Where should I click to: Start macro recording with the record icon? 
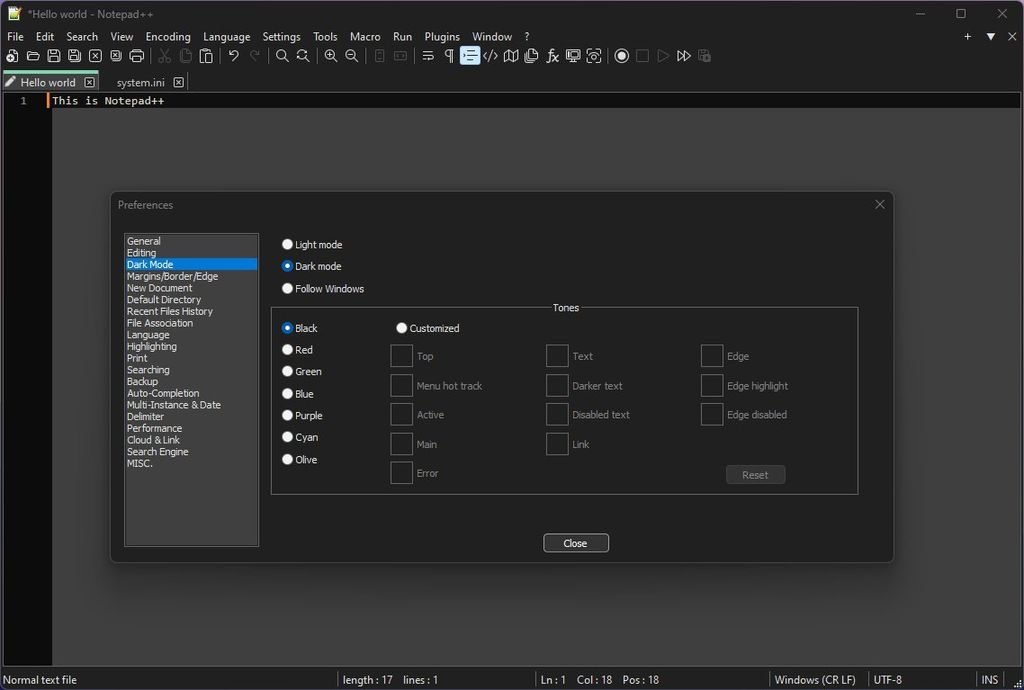pyautogui.click(x=621, y=56)
